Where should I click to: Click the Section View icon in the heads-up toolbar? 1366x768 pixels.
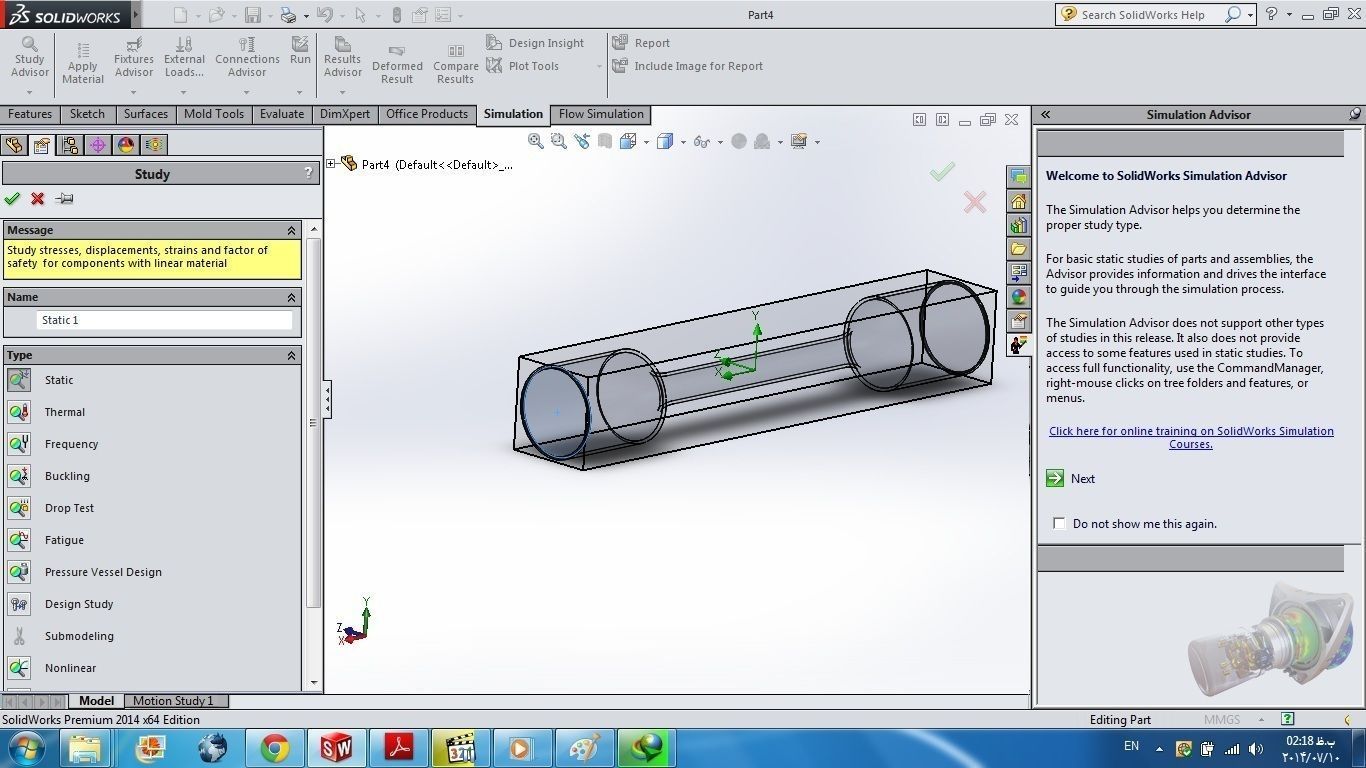coord(603,141)
